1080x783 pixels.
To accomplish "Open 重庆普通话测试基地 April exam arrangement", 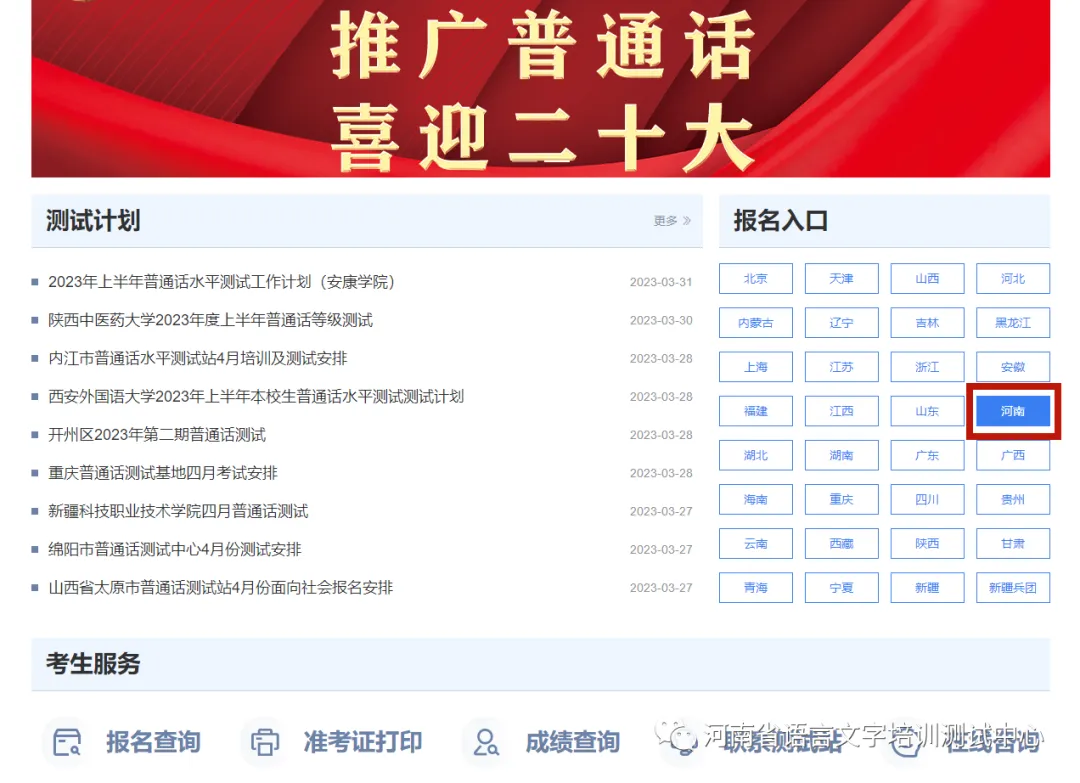I will tap(163, 473).
